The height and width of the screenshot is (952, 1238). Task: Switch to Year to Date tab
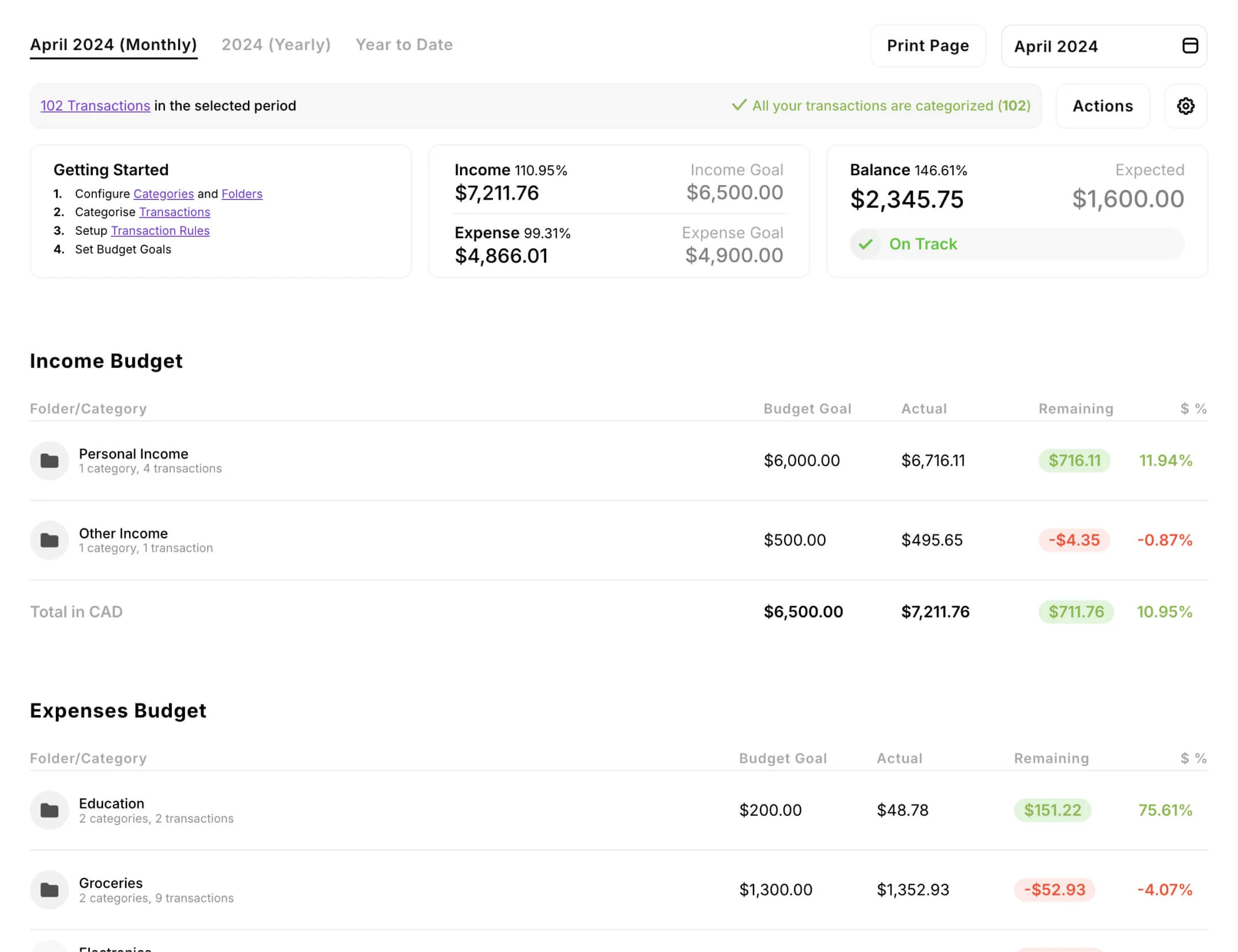coord(404,45)
